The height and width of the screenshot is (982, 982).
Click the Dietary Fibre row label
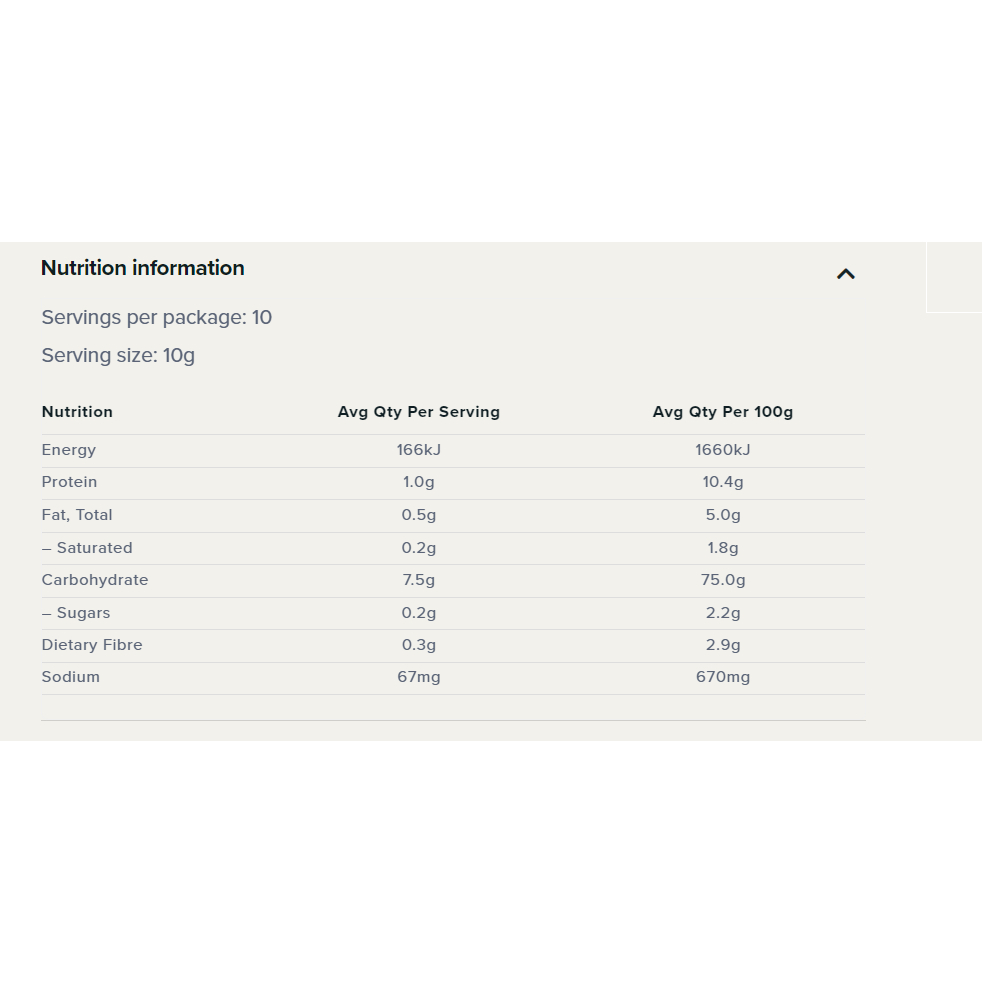[x=92, y=645]
